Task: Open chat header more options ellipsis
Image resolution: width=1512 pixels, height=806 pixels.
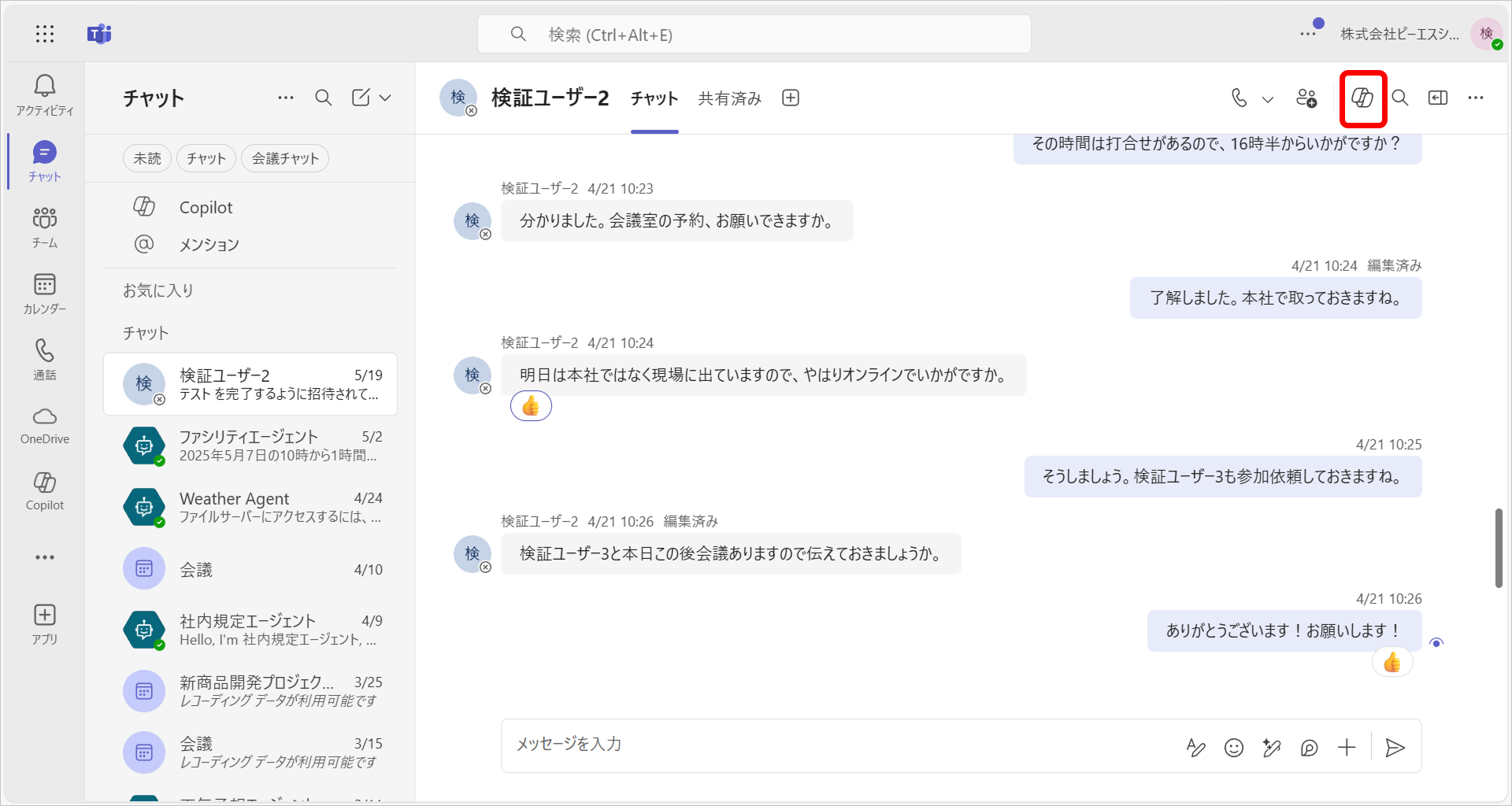Action: point(1476,98)
